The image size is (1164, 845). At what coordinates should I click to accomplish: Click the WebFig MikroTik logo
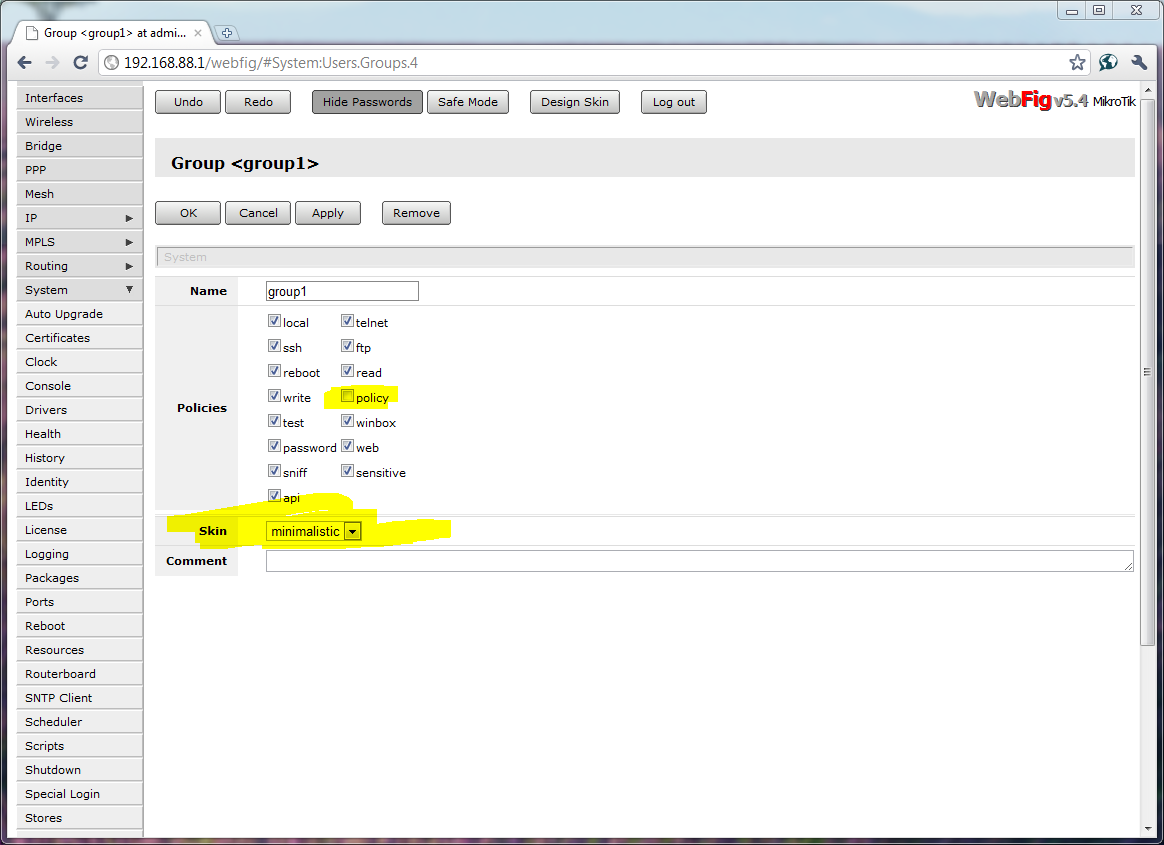(x=1054, y=99)
